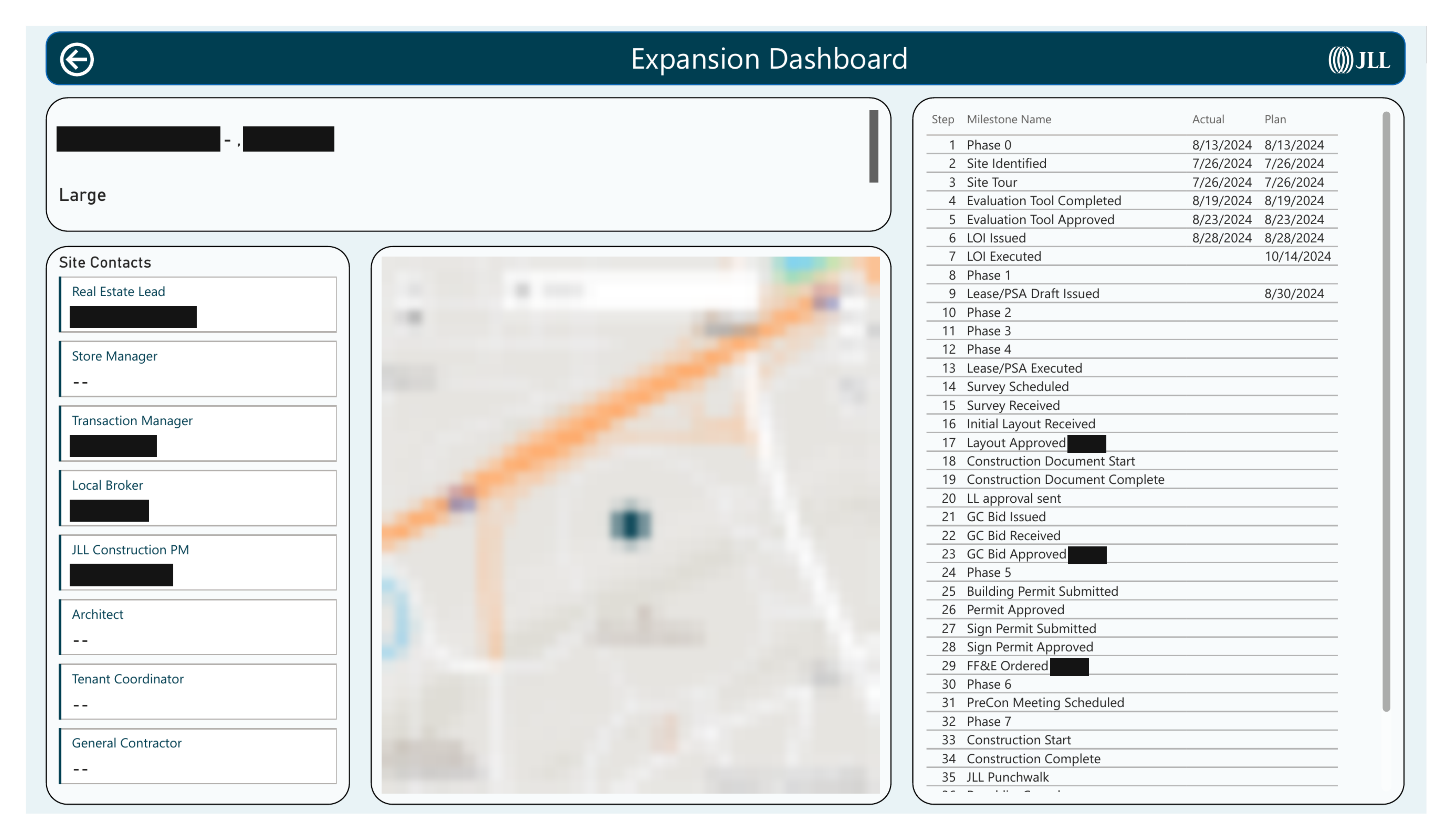Click 'Evaluation Tool Approved' milestone
Image resolution: width=1453 pixels, height=840 pixels.
(1040, 220)
